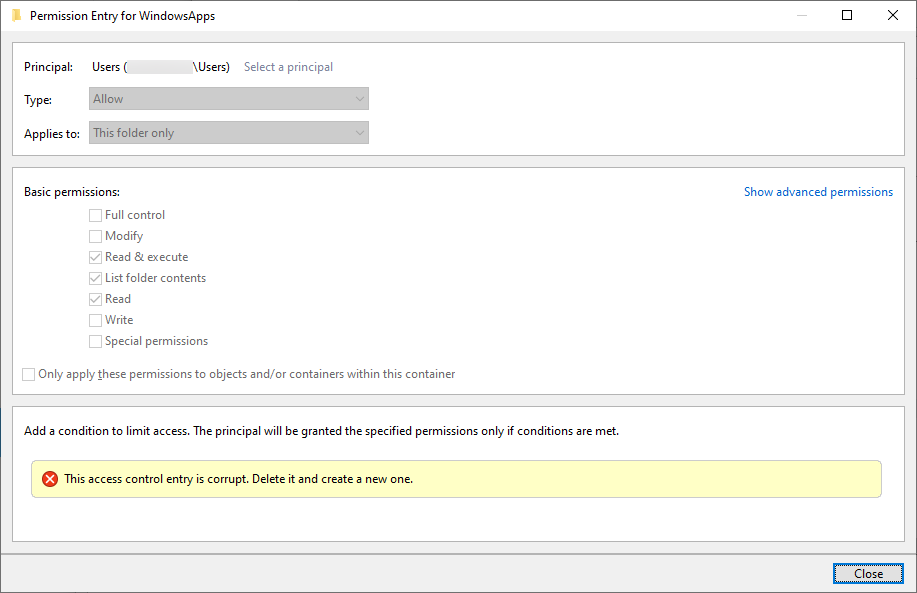Screen dimensions: 917x593
Task: Click the Add a condition to limit access text
Action: (321, 431)
